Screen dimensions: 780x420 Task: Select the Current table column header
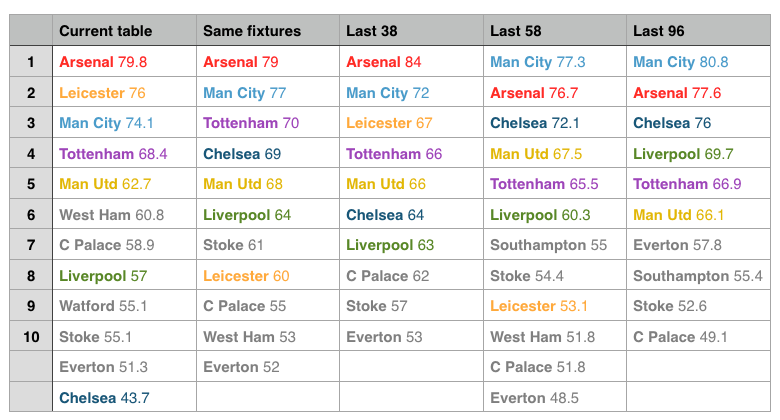124,30
